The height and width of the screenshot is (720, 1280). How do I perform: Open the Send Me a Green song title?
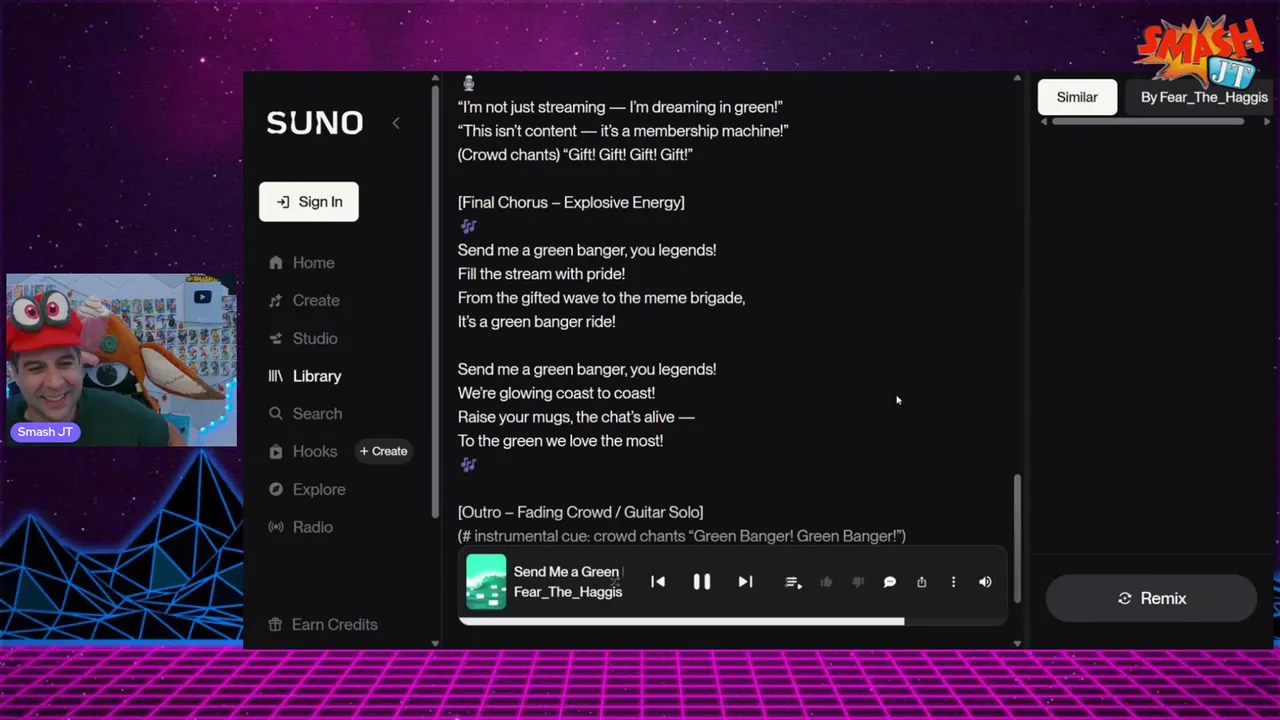568,572
